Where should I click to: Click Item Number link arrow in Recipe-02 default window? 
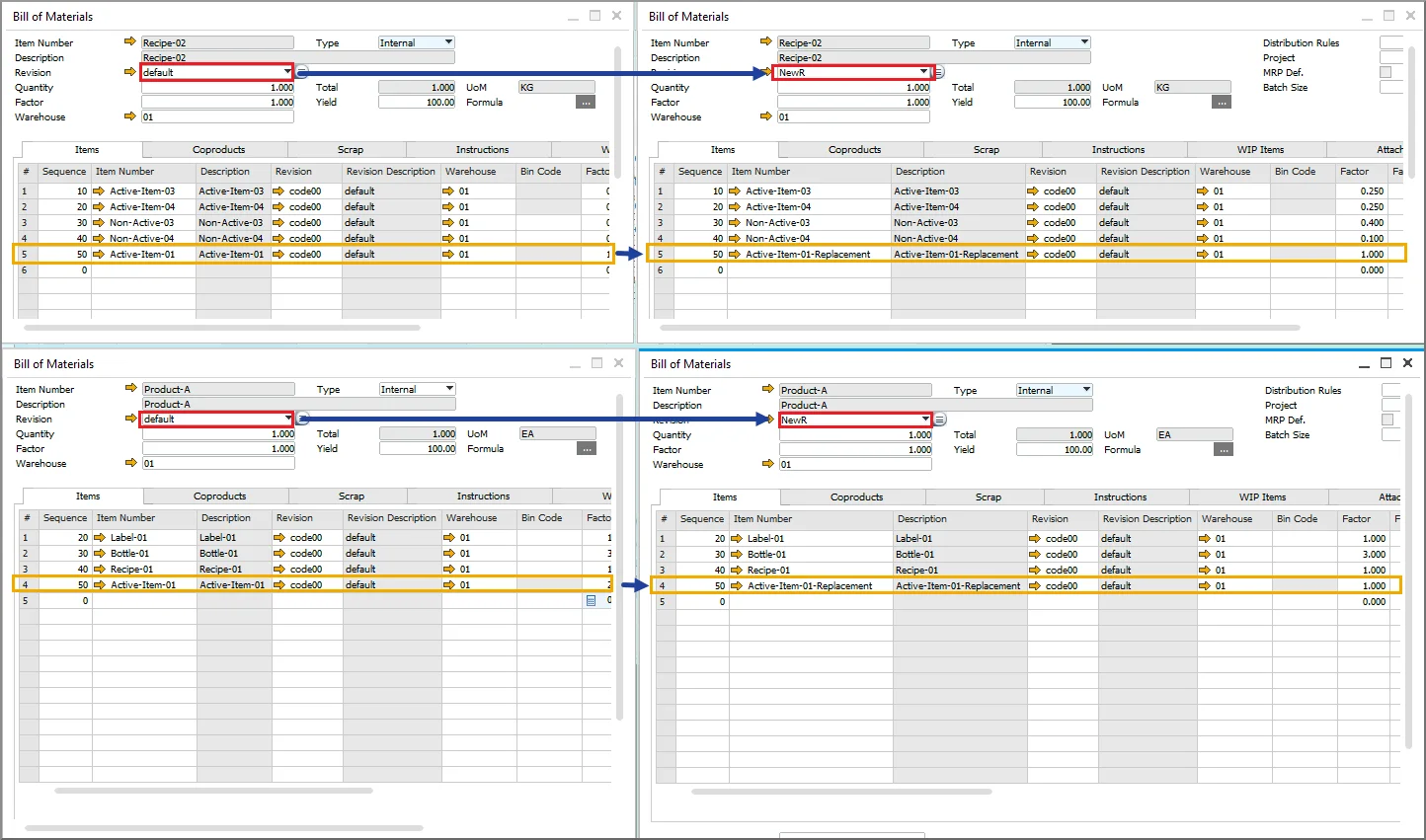tap(129, 42)
